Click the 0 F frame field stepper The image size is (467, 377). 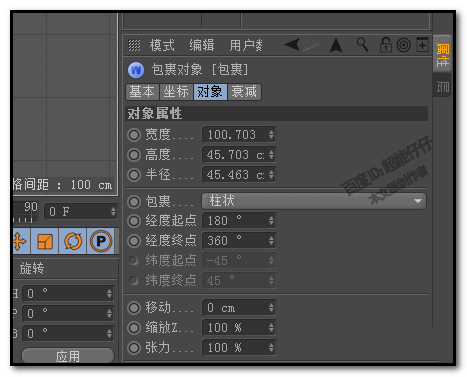113,212
